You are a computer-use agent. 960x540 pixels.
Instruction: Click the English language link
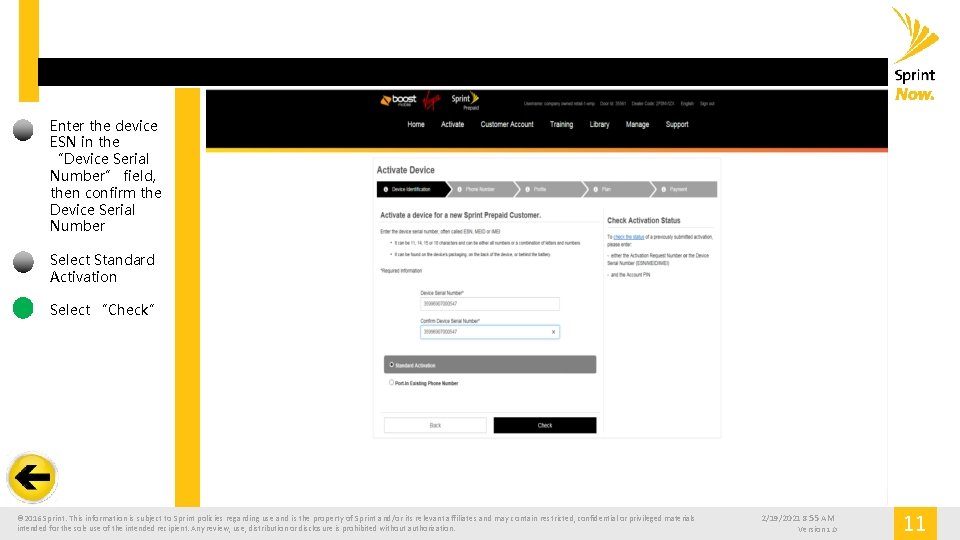tap(687, 103)
